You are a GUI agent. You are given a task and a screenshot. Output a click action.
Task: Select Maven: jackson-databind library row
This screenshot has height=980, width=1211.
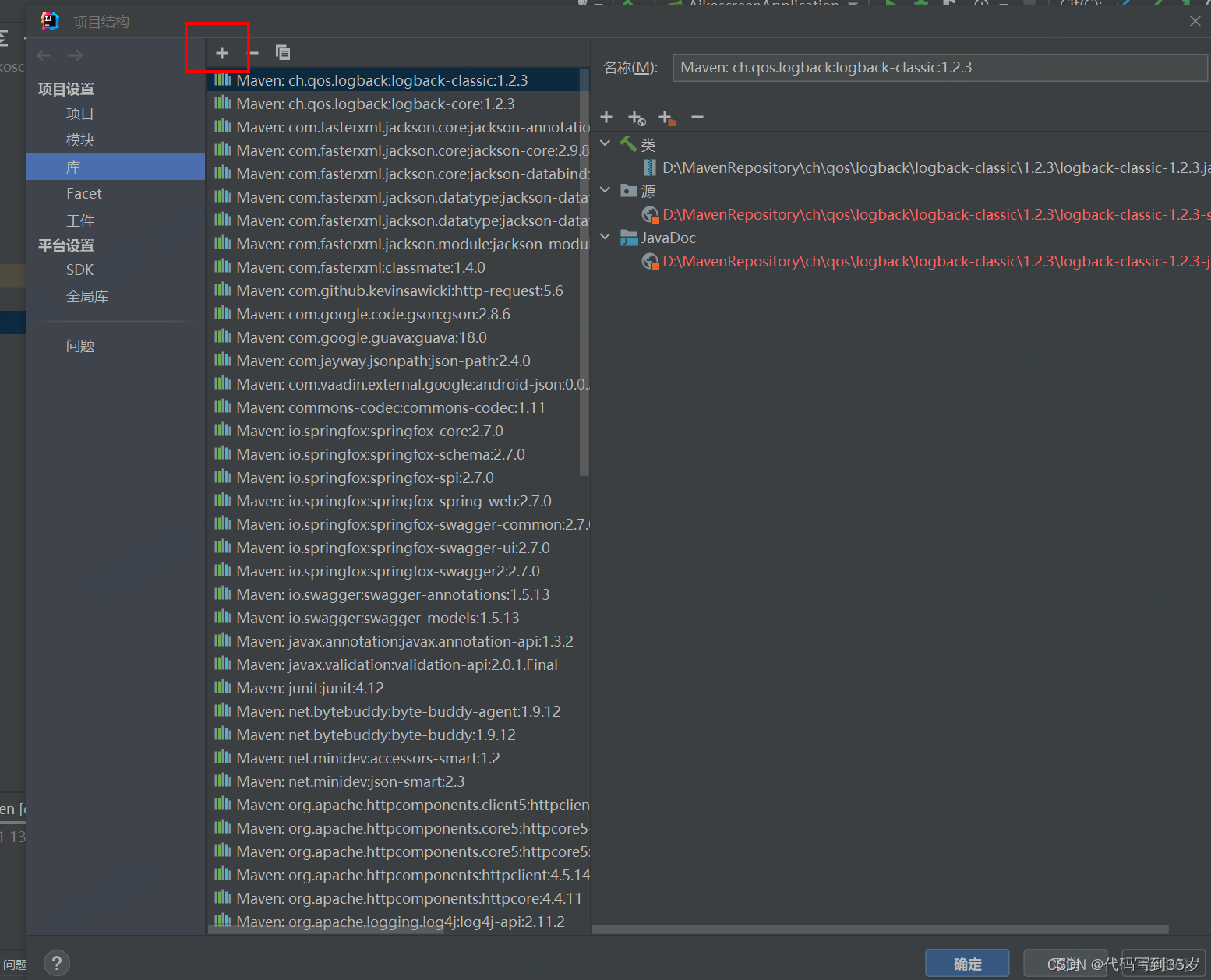[x=397, y=174]
